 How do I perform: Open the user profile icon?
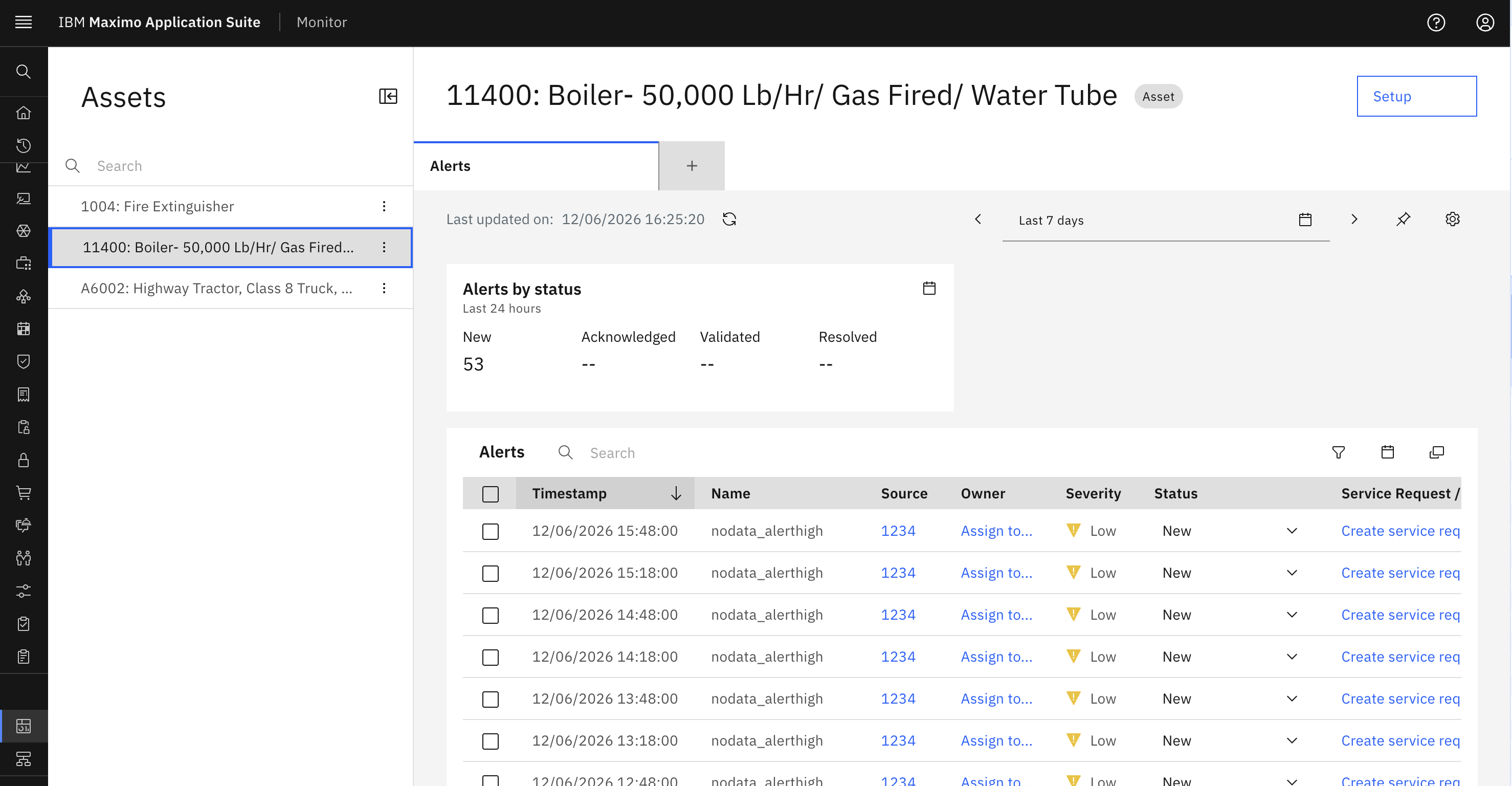[1485, 23]
